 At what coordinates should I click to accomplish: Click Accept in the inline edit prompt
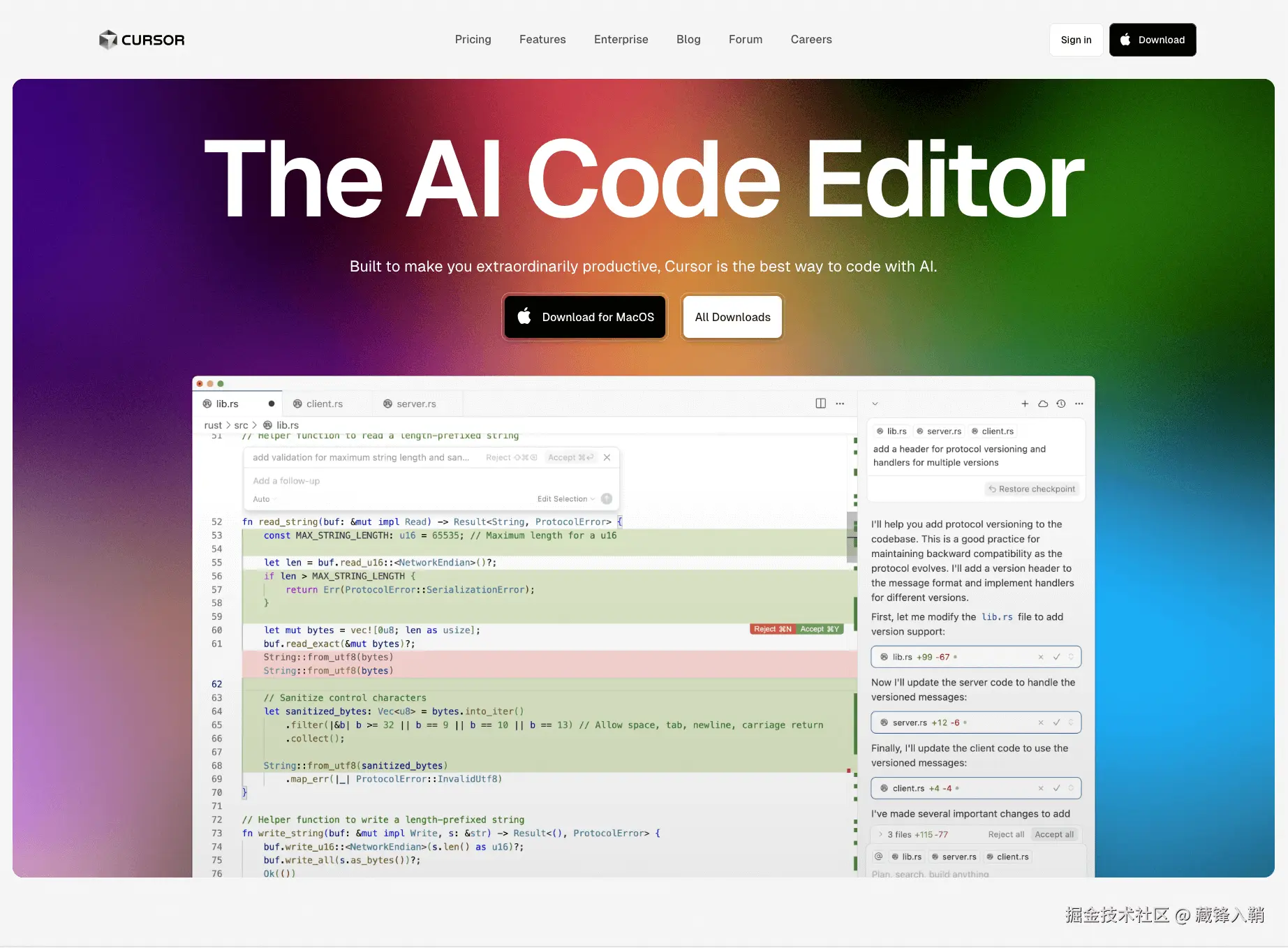571,458
